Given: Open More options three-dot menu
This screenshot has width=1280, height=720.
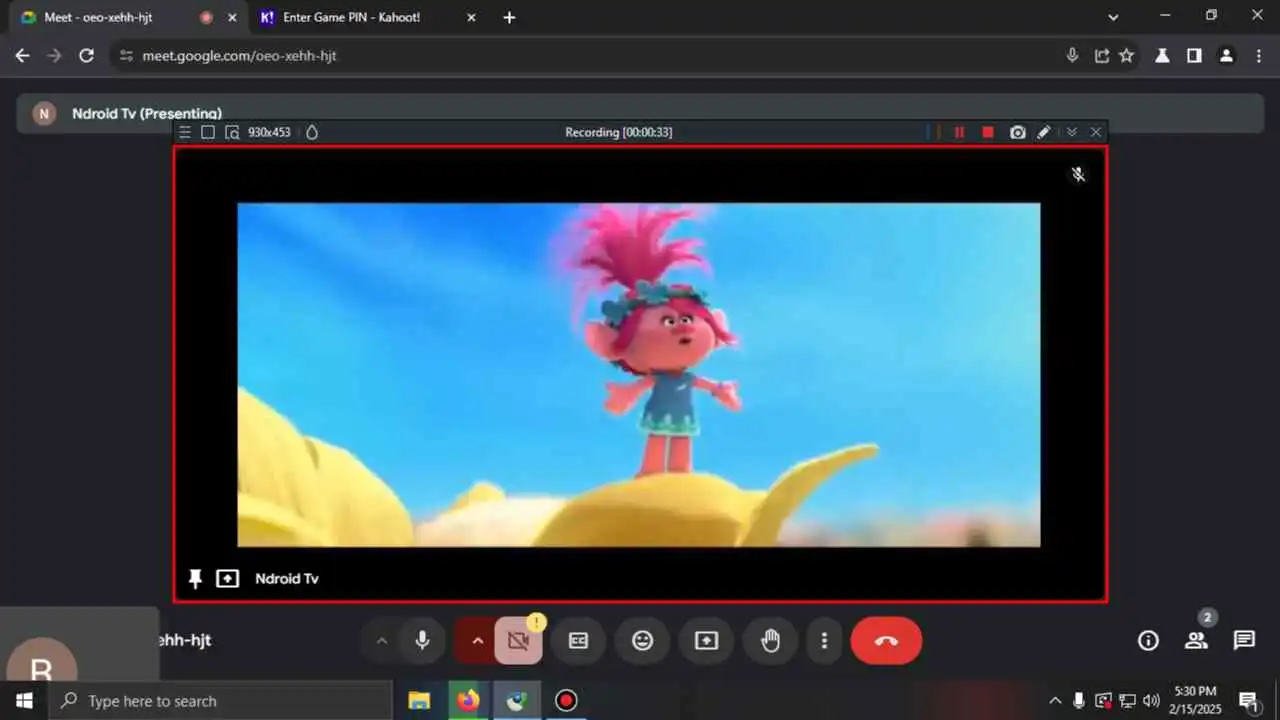Looking at the screenshot, I should [824, 641].
